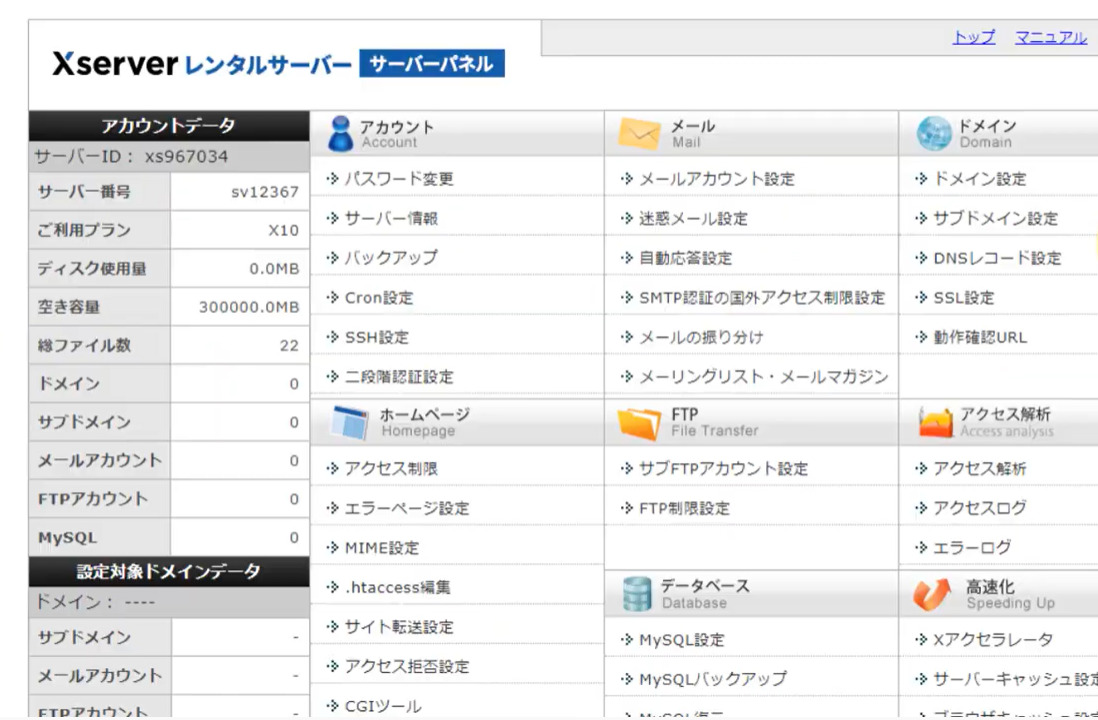Click the Xserver logo
Viewport: 1098px width, 720px height.
point(115,64)
